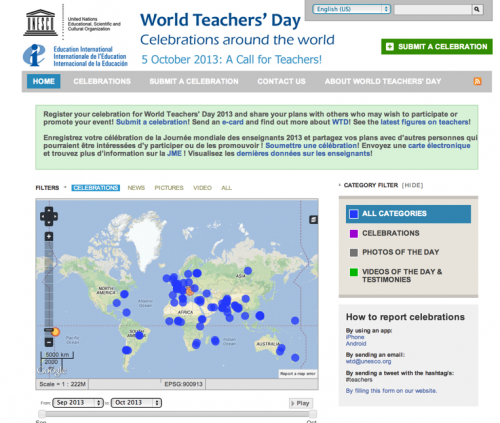
Task: Click the wtd@unesco.org email link
Action: pyautogui.click(x=368, y=361)
